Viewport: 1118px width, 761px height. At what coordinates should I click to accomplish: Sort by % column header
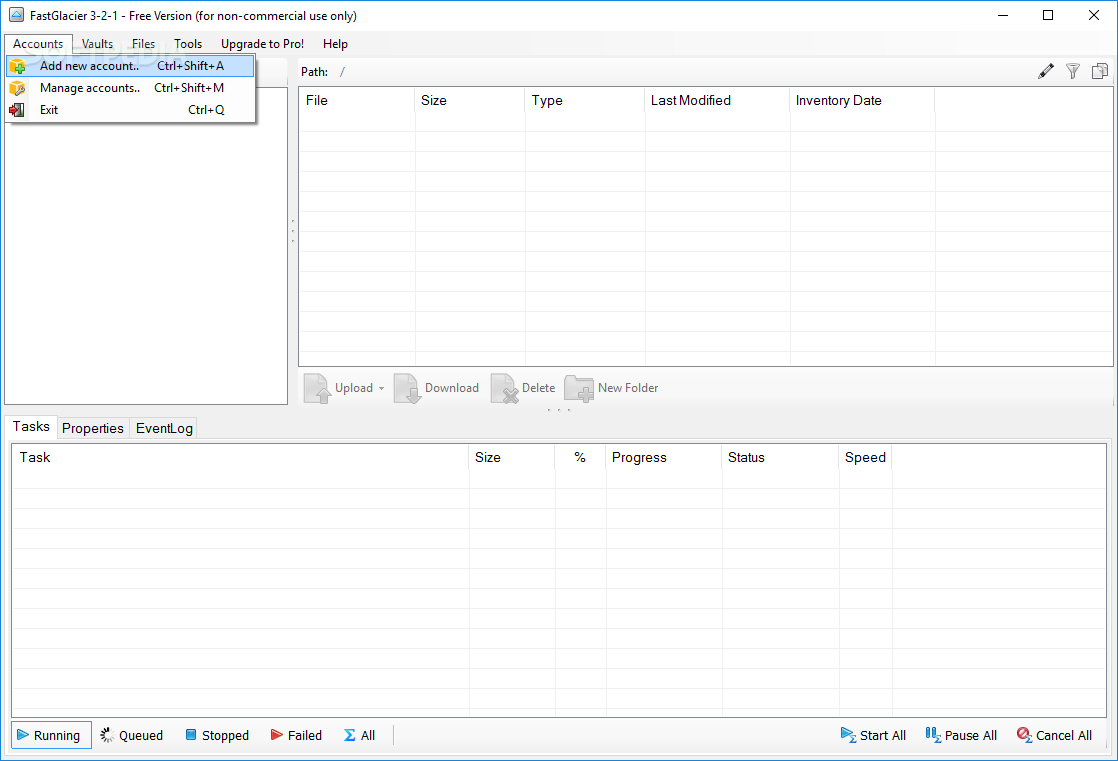click(580, 458)
